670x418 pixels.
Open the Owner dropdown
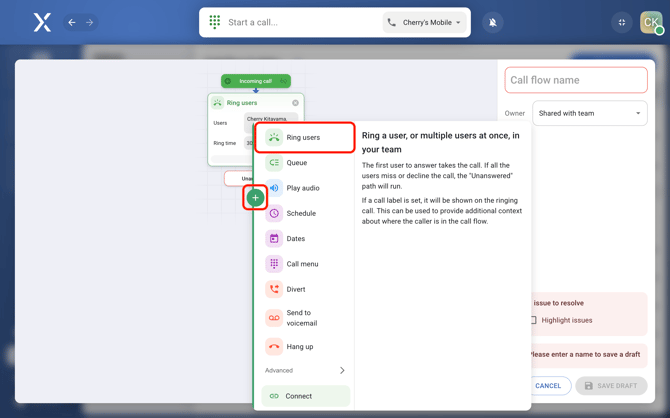589,113
